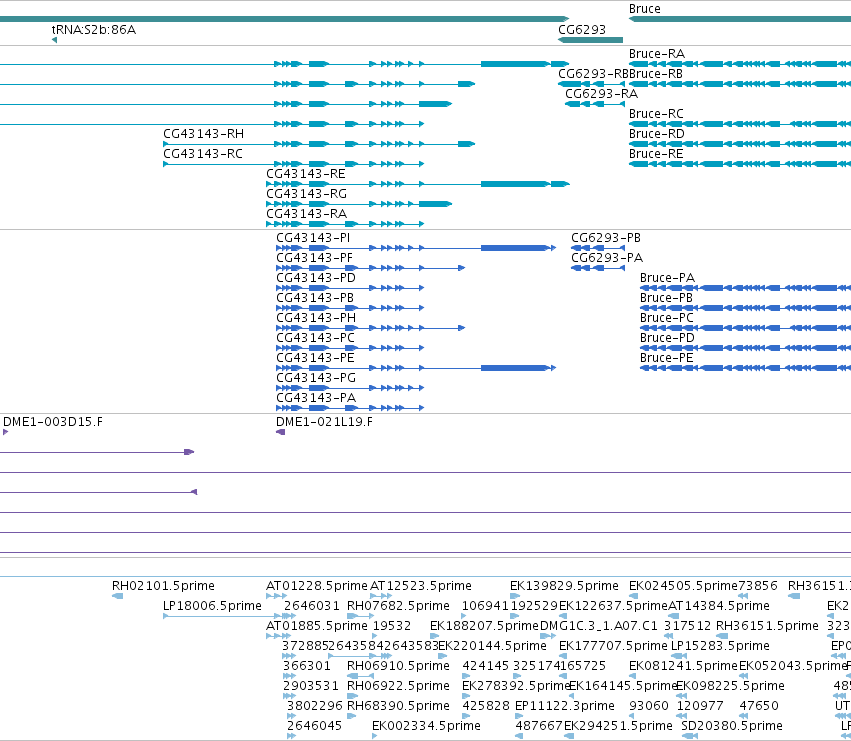The height and width of the screenshot is (741, 851).
Task: Click the CG43143-PC protein label
Action: (315, 338)
